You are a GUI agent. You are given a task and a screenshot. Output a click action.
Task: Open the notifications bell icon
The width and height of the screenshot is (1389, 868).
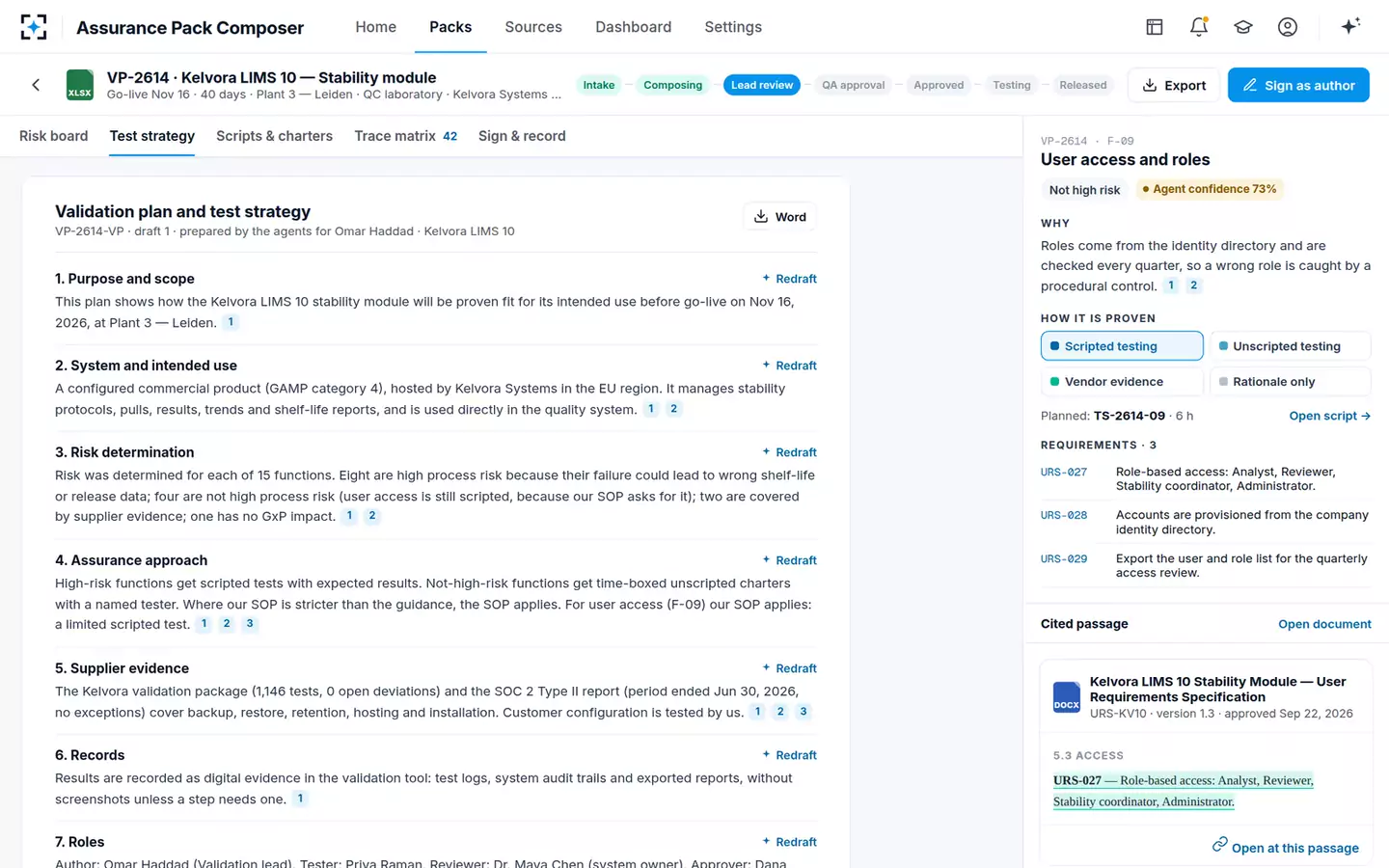[1199, 27]
